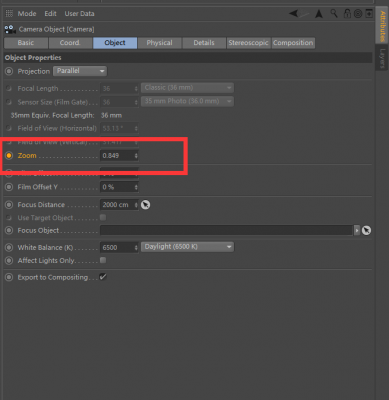The width and height of the screenshot is (389, 400).
Task: Click the Focus Object picker icon
Action: (x=366, y=230)
